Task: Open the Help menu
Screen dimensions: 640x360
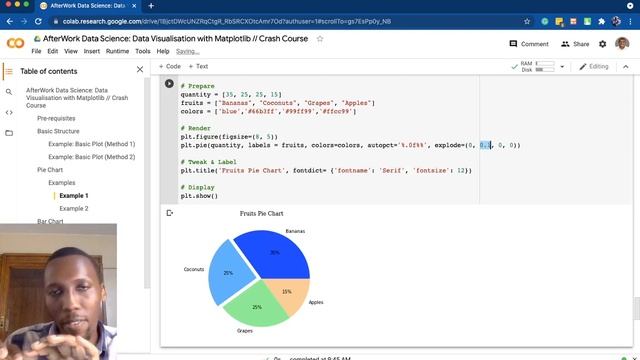Action: pyautogui.click(x=163, y=51)
